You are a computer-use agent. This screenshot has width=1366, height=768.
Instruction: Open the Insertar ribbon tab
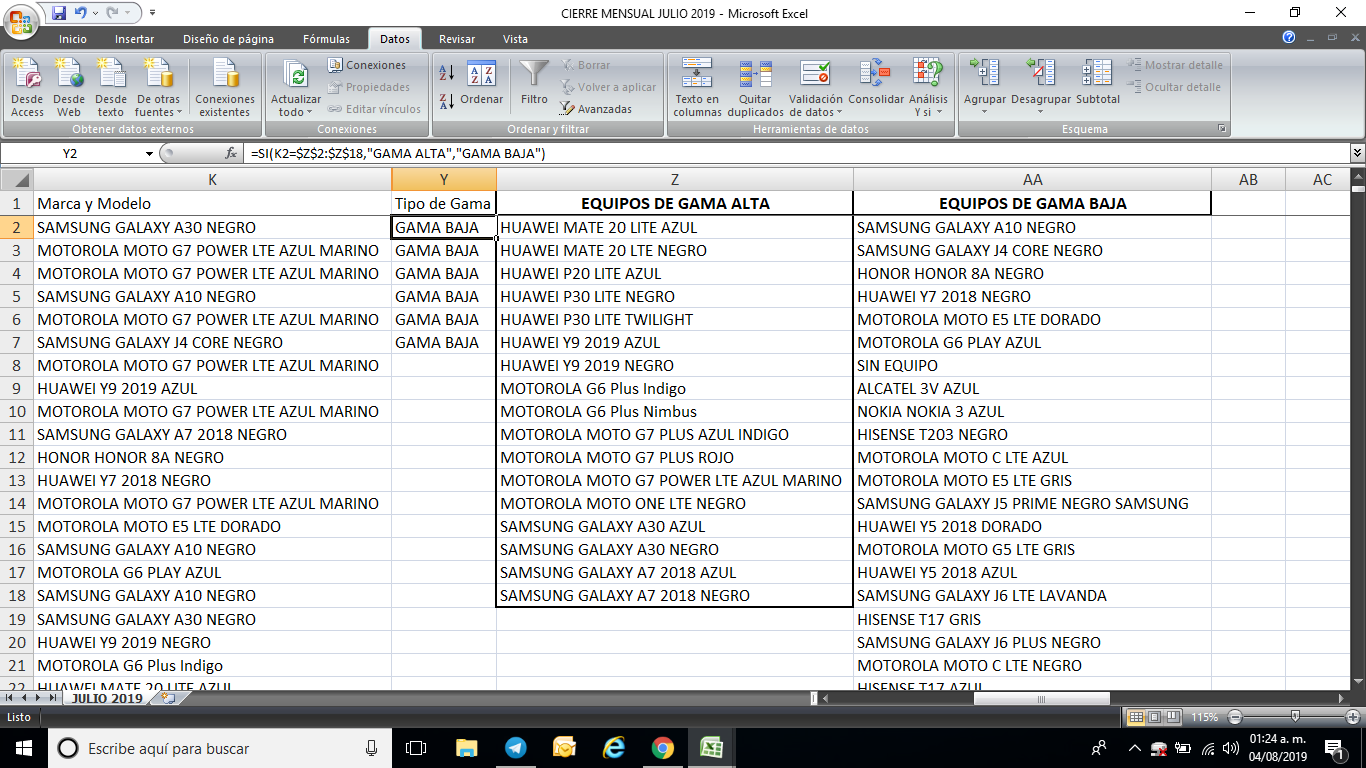pos(134,39)
